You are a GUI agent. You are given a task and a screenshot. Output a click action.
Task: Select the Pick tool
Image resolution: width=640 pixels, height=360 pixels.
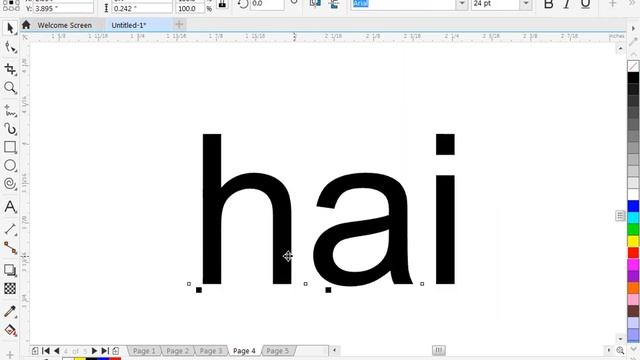(x=10, y=28)
